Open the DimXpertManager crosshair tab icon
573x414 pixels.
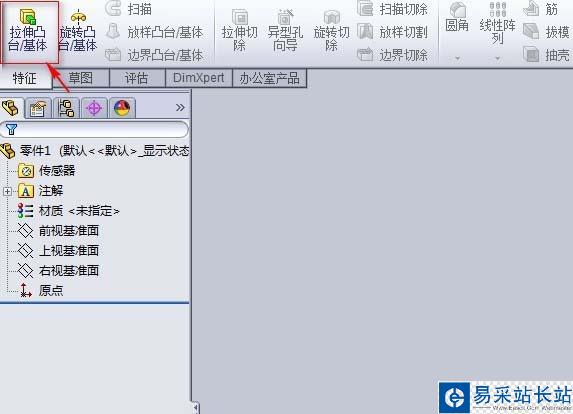[94, 108]
